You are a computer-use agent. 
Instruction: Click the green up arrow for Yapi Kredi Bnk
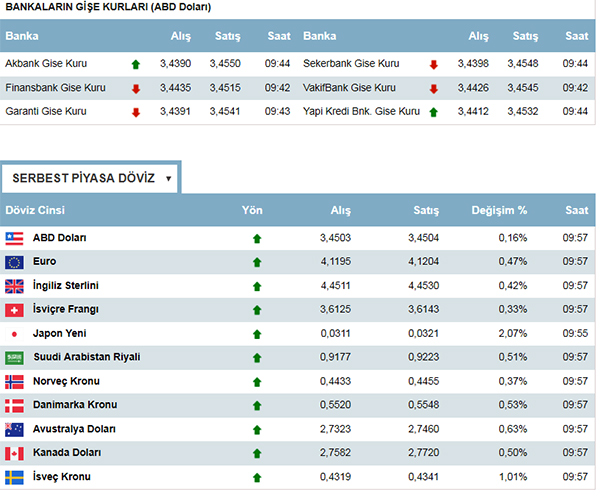(434, 112)
